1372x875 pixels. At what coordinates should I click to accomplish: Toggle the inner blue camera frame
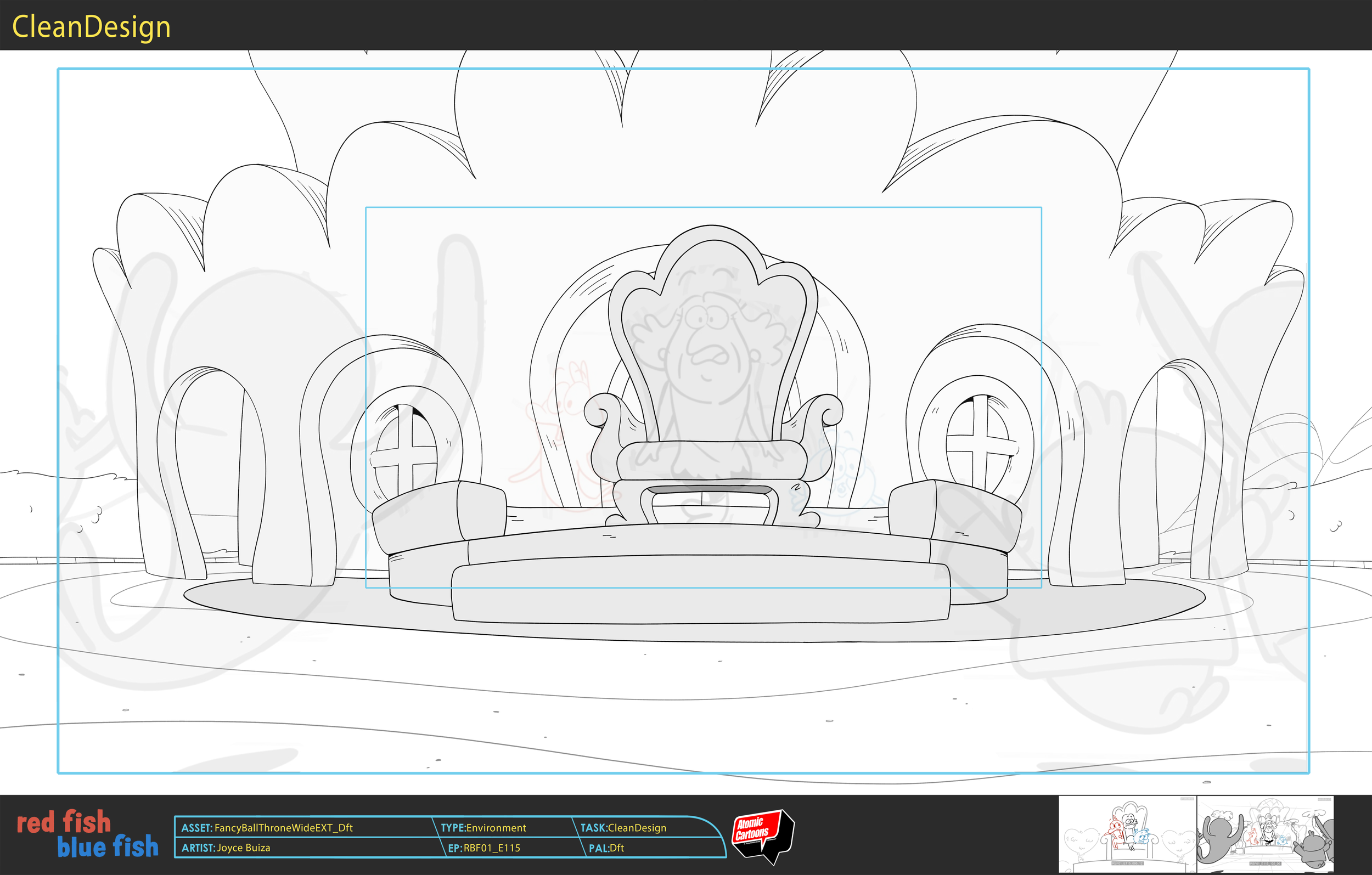click(x=705, y=210)
